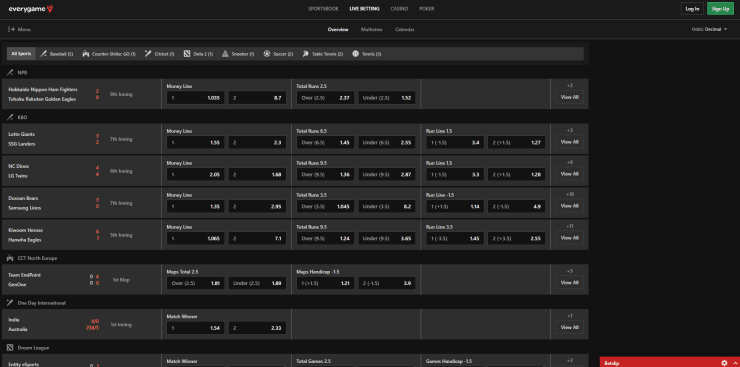This screenshot has width=740, height=367.
Task: Bet NC Dinos Money Line 2.05
Action: click(195, 174)
